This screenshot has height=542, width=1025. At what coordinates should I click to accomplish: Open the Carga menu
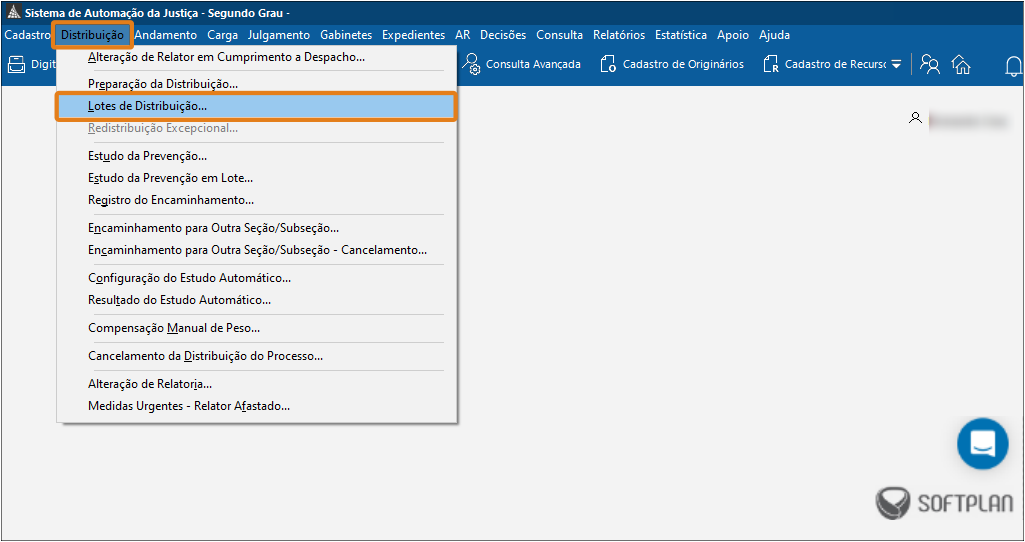(x=222, y=35)
